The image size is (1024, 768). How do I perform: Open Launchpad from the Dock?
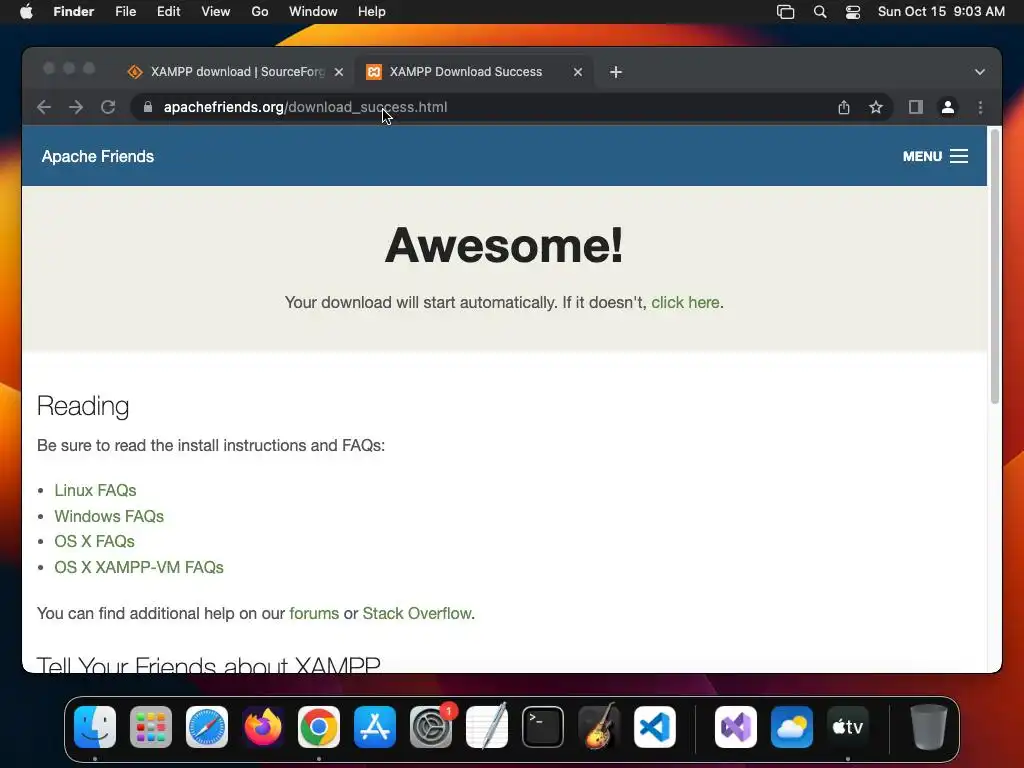tap(151, 727)
